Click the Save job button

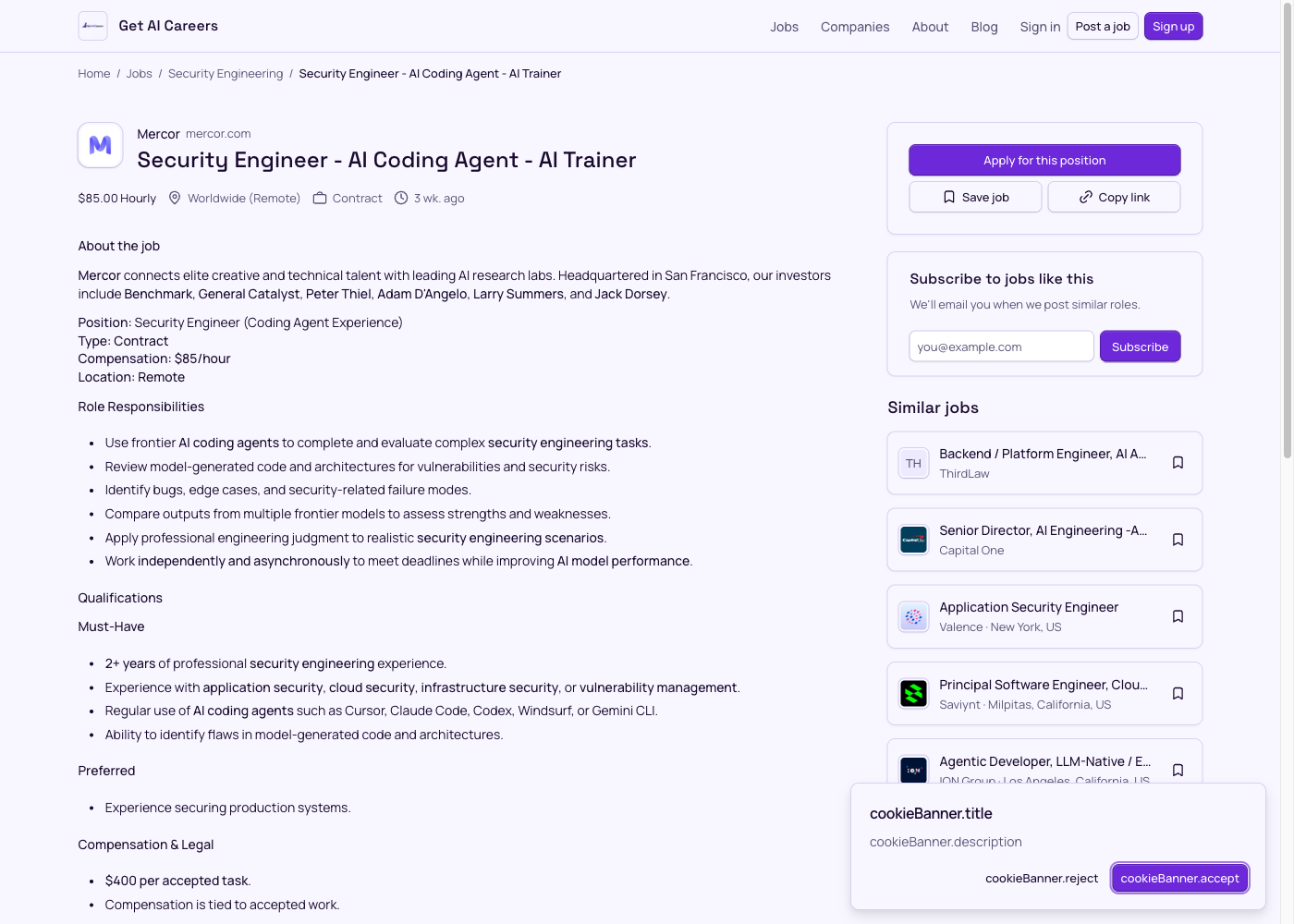point(975,197)
